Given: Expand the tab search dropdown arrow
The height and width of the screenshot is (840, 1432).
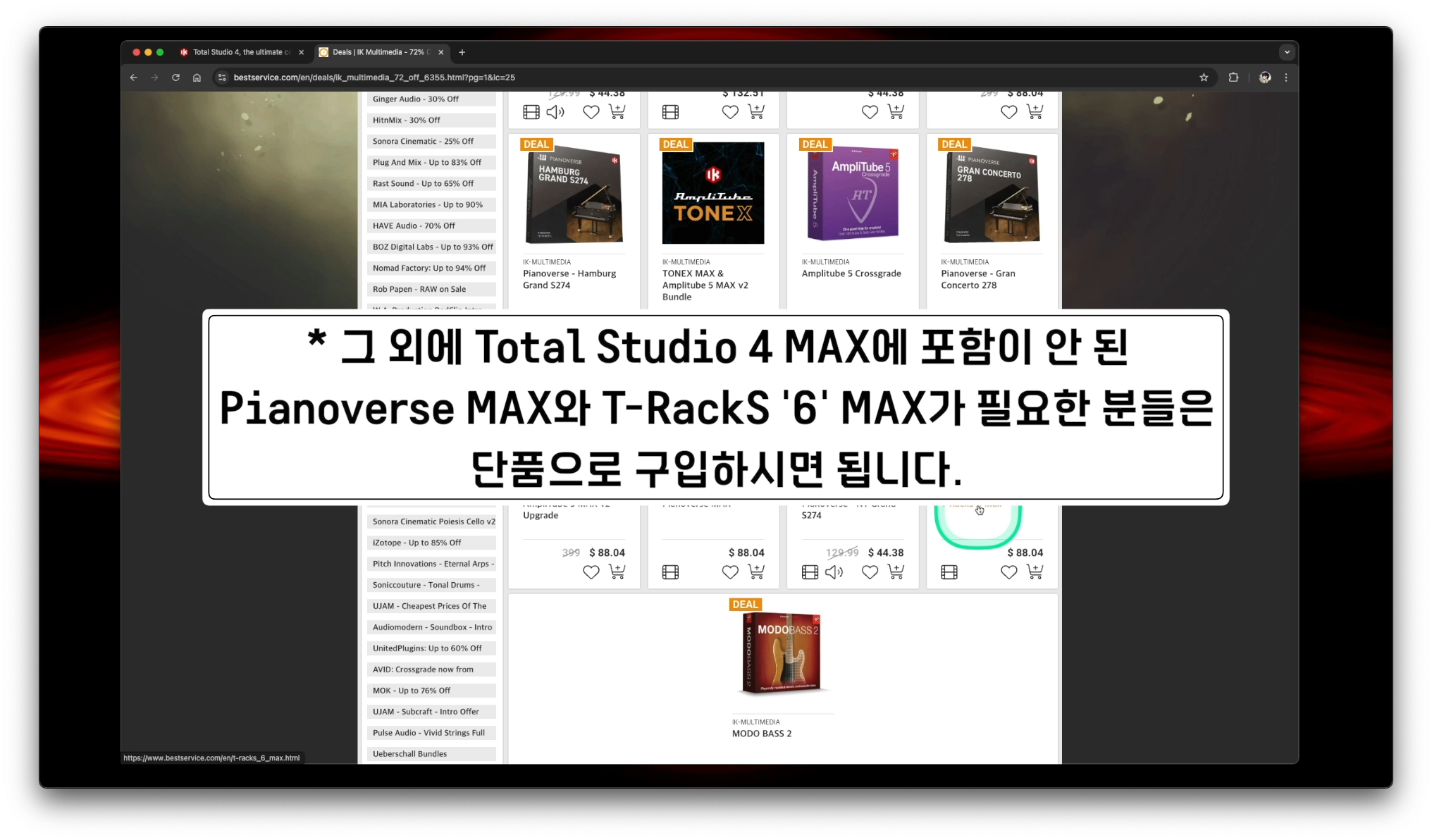Looking at the screenshot, I should click(1287, 52).
